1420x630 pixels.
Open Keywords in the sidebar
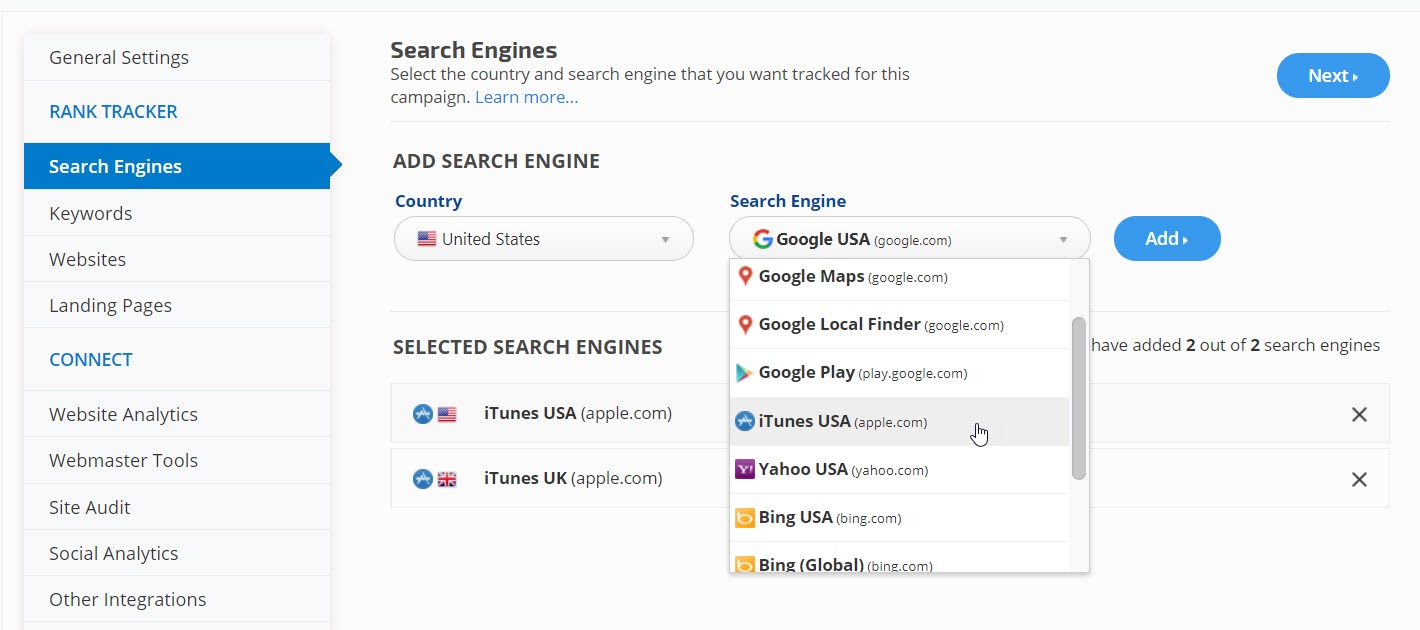coord(91,213)
